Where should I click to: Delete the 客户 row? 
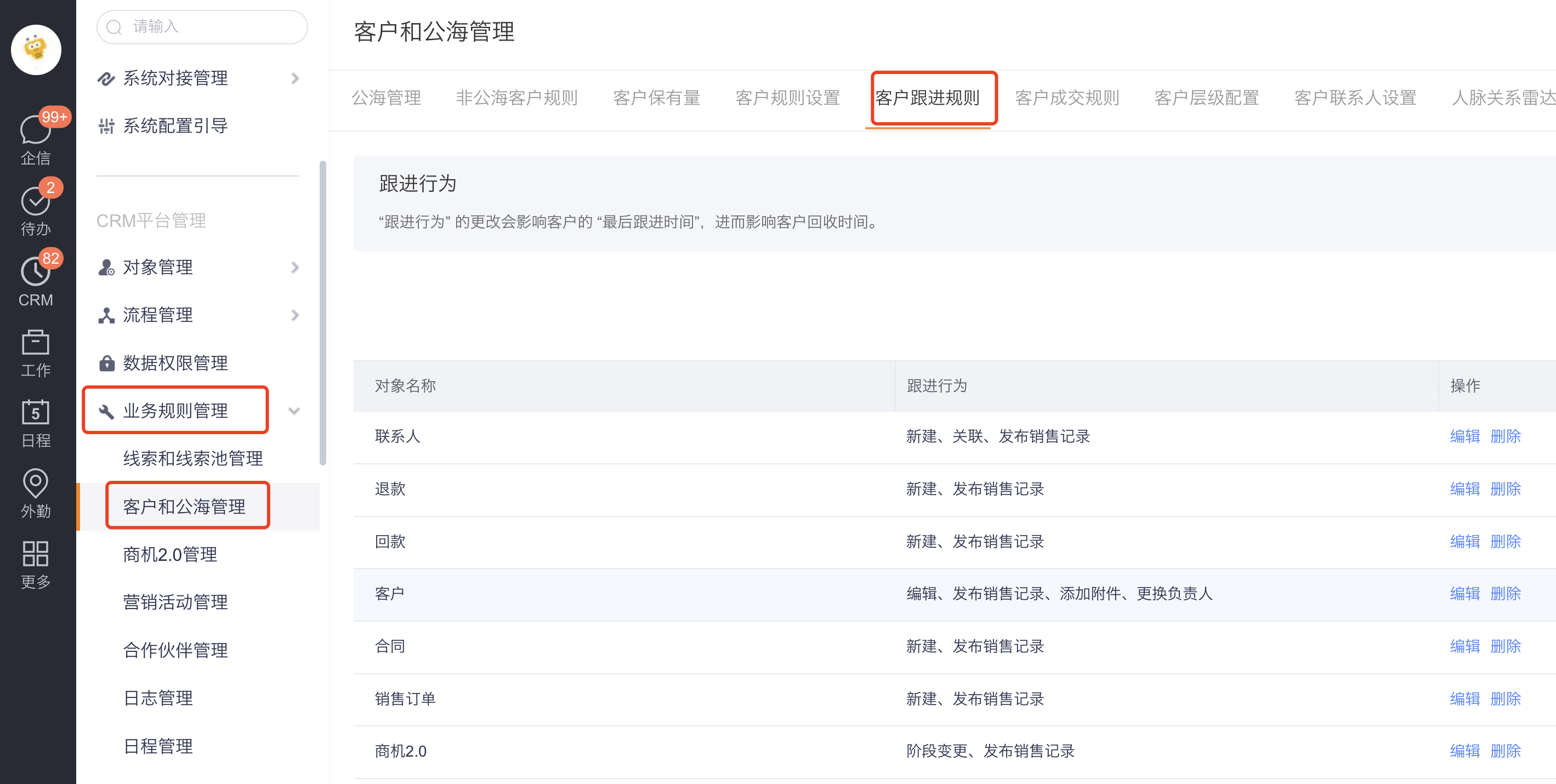(x=1505, y=594)
